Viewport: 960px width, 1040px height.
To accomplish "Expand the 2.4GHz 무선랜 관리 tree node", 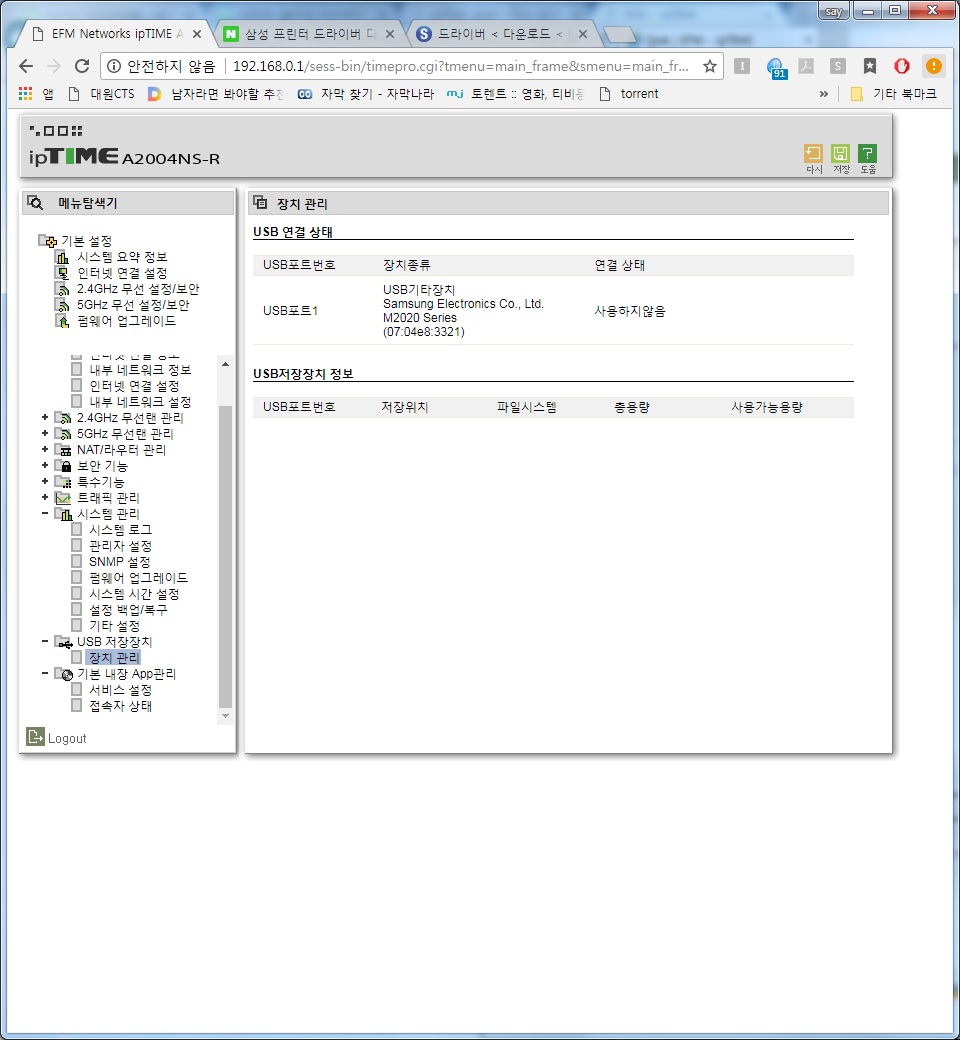I will pos(44,417).
